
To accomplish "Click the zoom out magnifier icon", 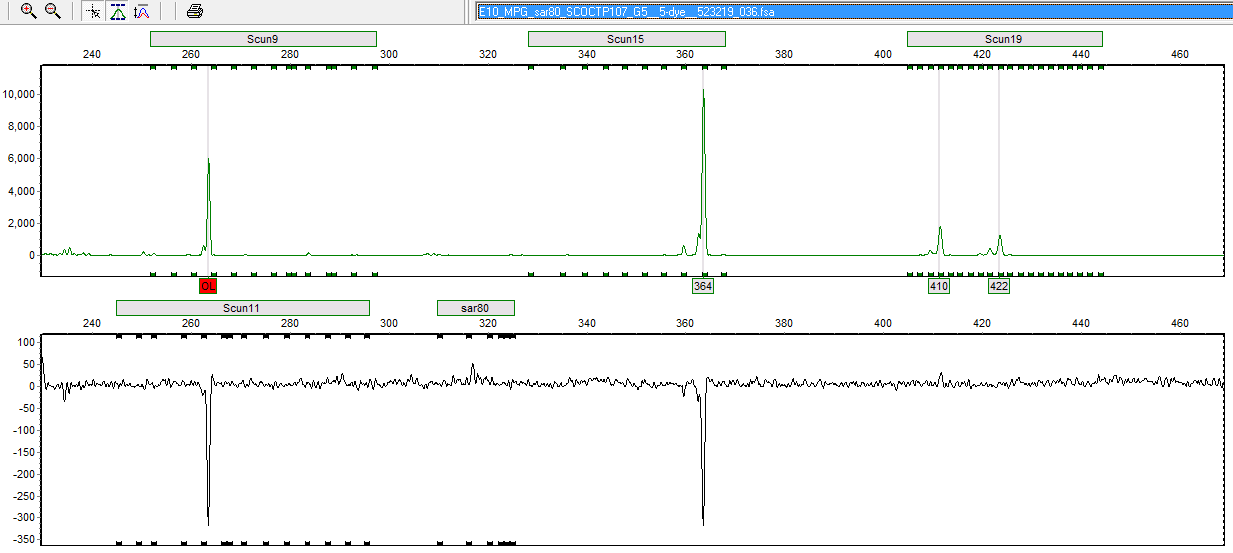I will click(x=53, y=11).
